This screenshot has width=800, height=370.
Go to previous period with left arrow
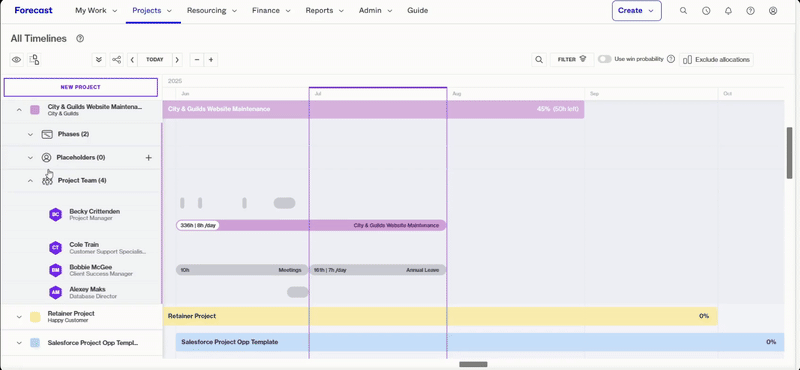tap(132, 60)
